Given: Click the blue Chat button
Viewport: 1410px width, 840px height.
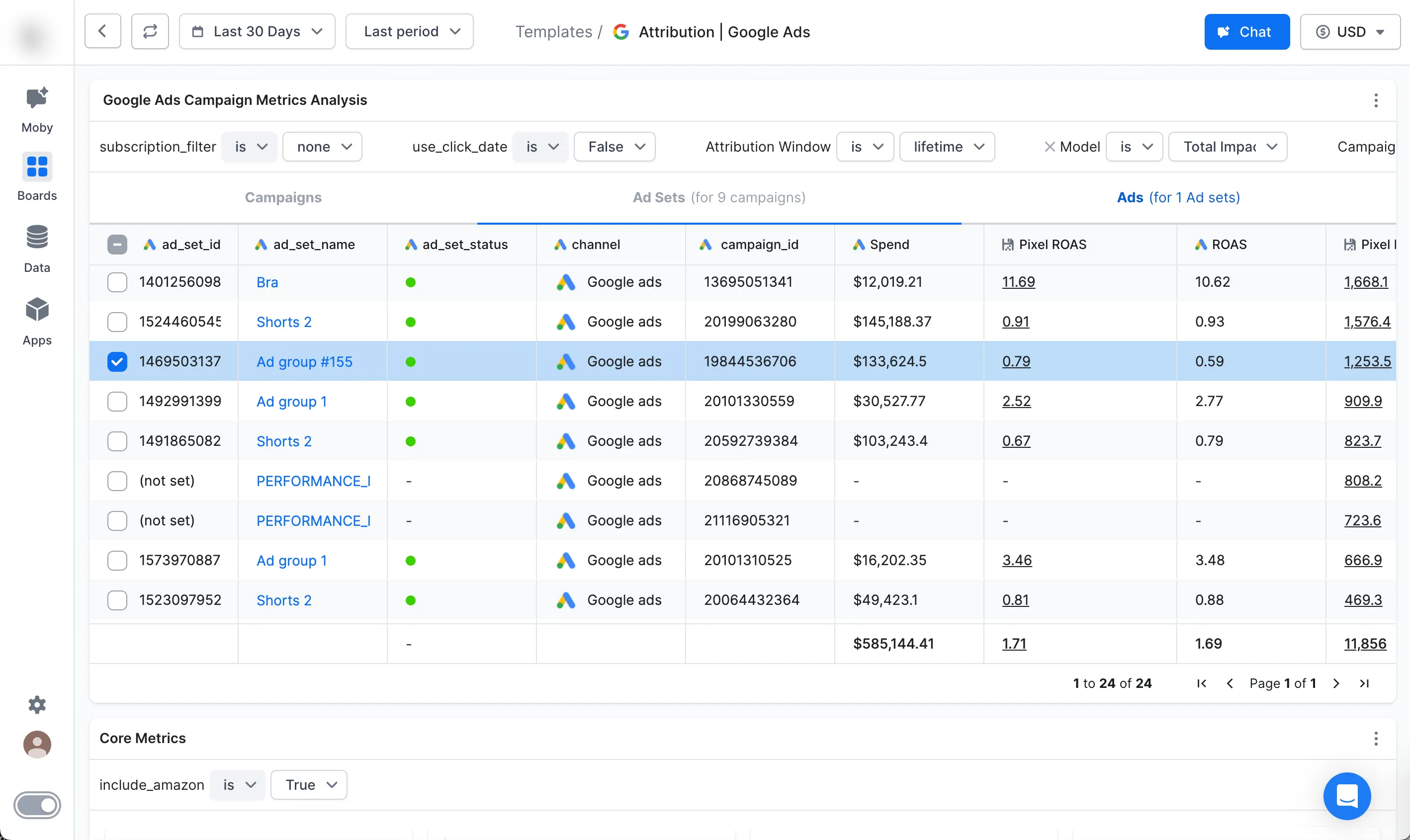Looking at the screenshot, I should pyautogui.click(x=1246, y=32).
